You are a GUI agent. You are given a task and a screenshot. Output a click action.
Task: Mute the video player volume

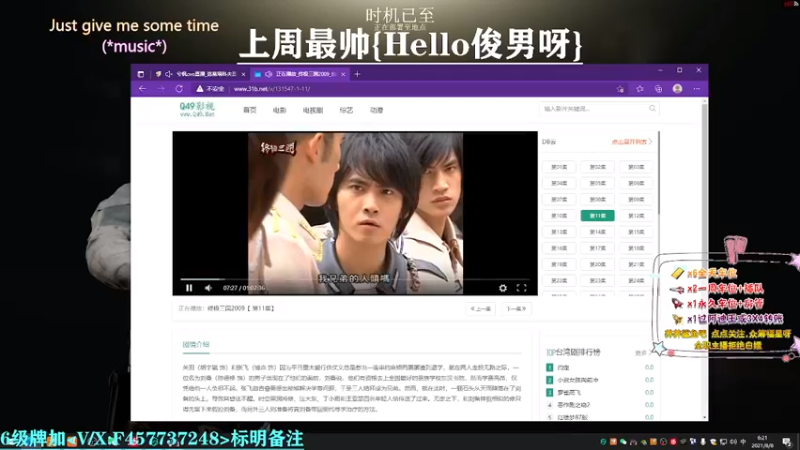point(208,288)
